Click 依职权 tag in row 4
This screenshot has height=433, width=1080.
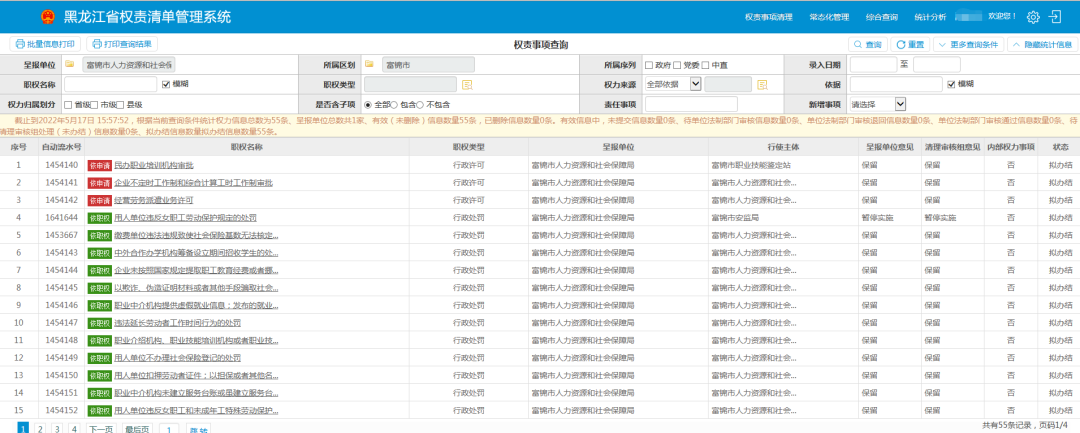coord(99,218)
